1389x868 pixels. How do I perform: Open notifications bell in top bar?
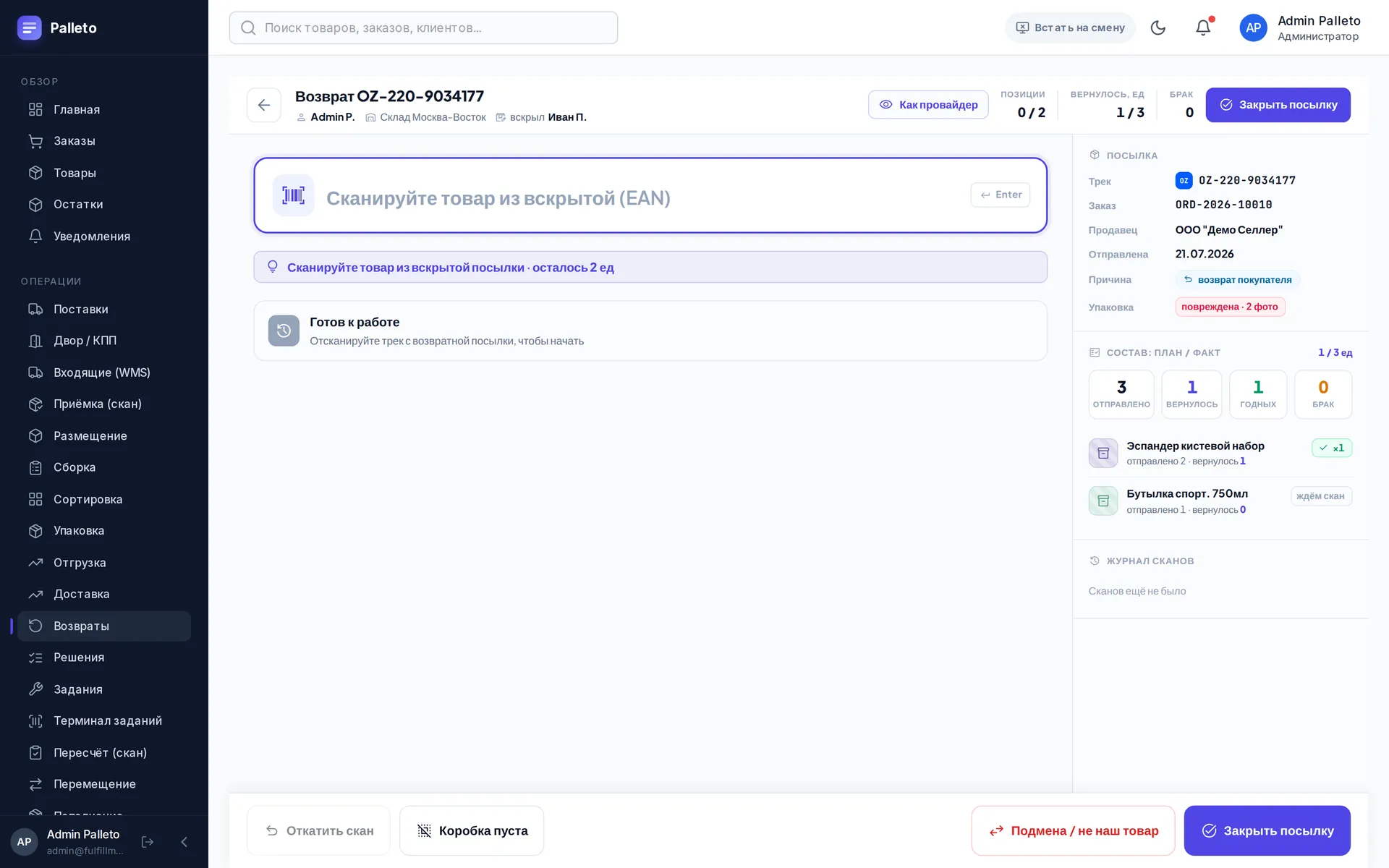pyautogui.click(x=1202, y=27)
